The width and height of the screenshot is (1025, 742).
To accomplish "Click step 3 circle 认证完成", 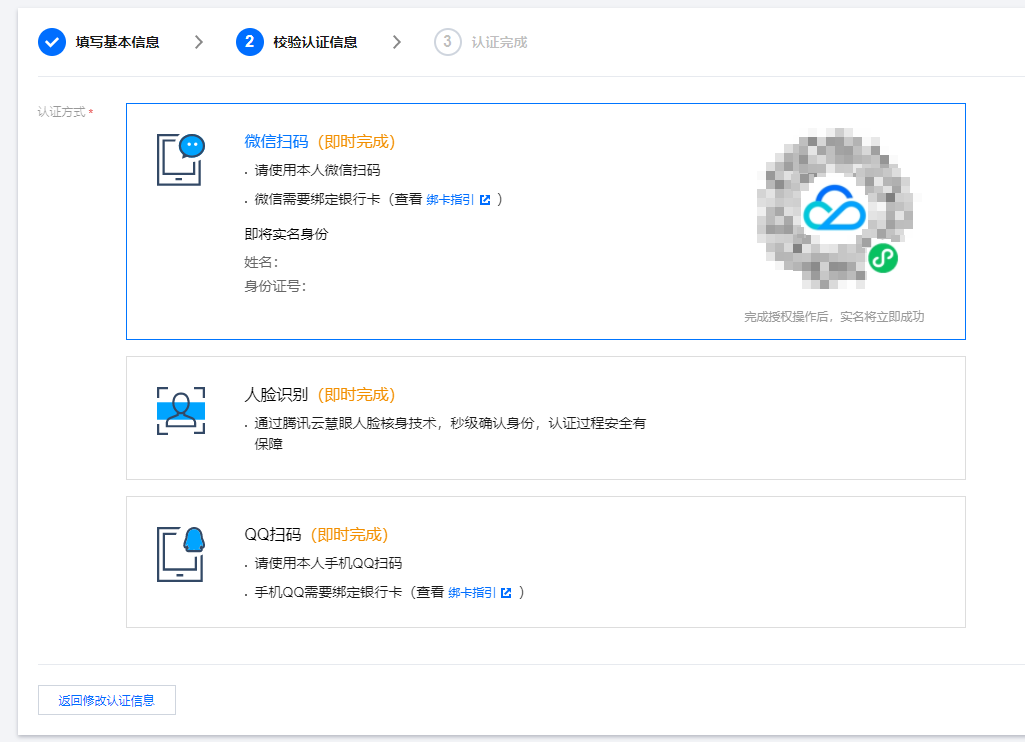I will click(448, 42).
